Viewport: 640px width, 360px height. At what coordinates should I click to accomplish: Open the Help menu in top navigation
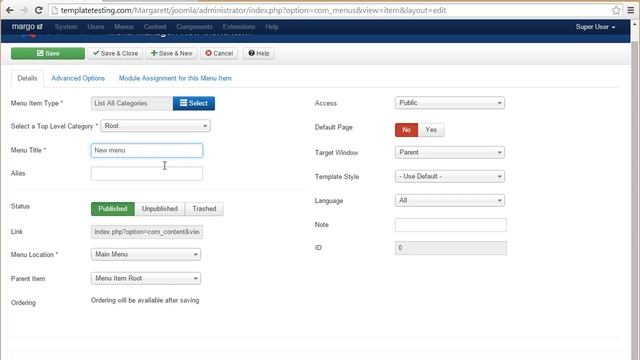271,27
